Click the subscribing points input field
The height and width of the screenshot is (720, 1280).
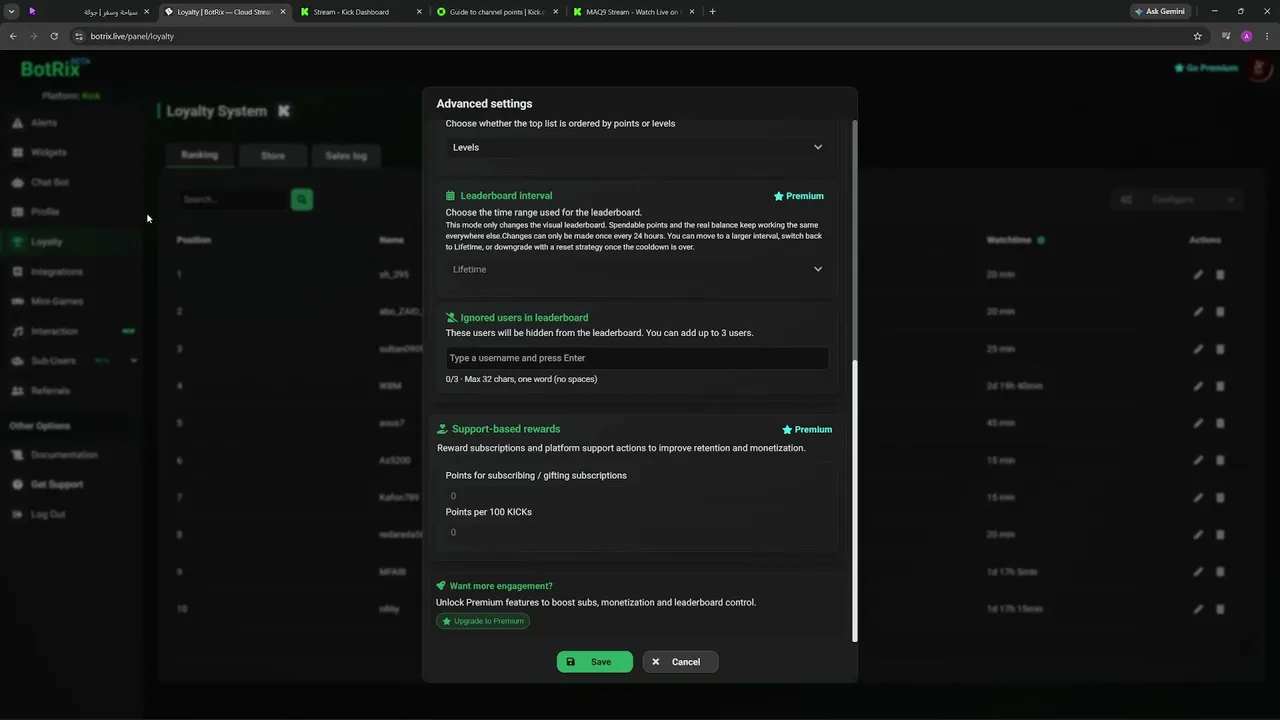coord(636,496)
